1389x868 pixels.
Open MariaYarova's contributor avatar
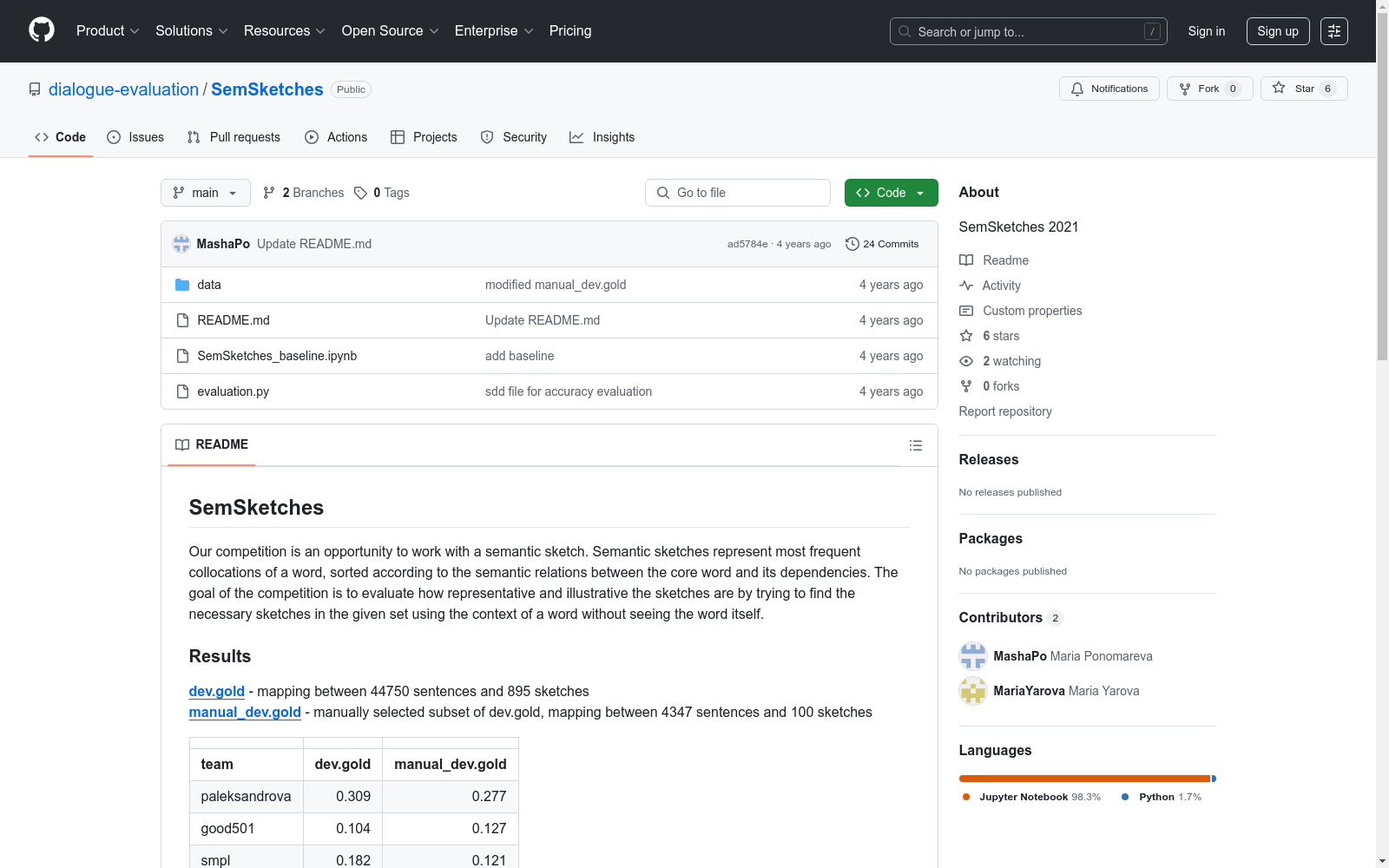click(973, 691)
